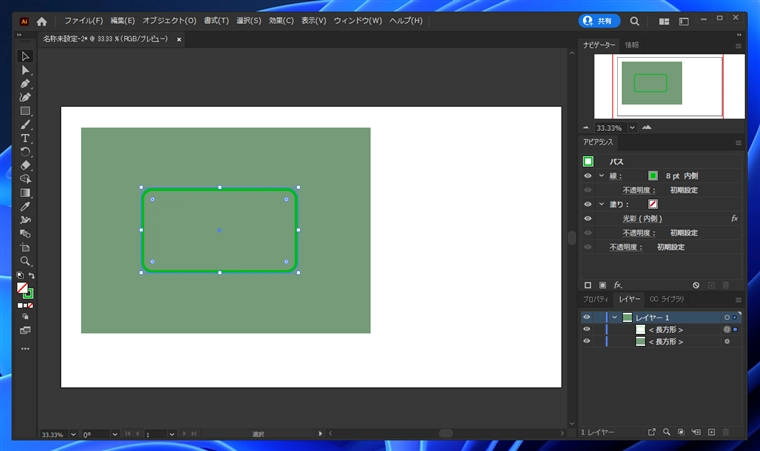Open the navigator zoom percentage dropdown

click(632, 128)
